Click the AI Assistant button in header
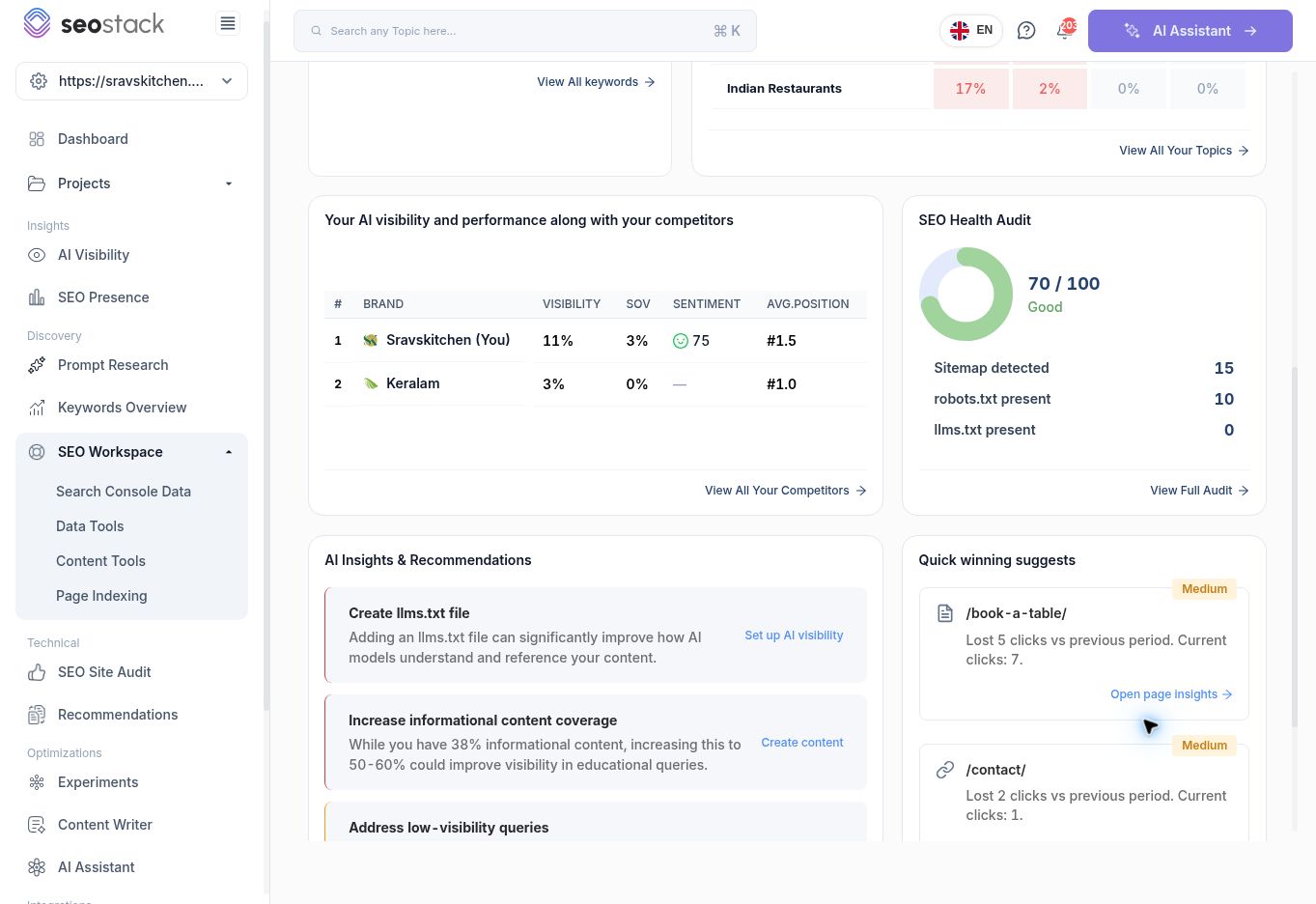Screen dimensions: 1316x904 point(1190,31)
